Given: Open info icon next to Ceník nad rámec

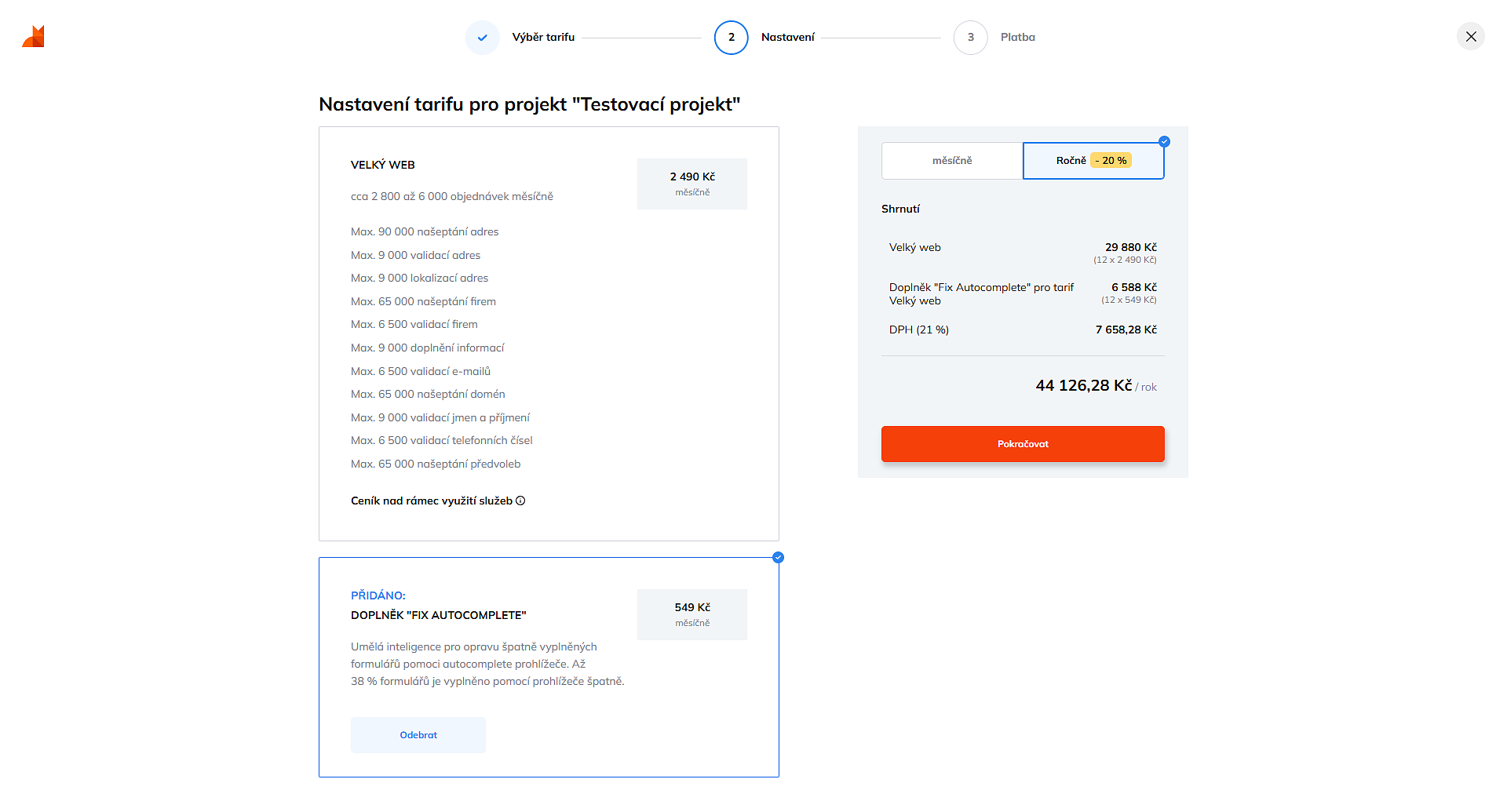Looking at the screenshot, I should 520,501.
